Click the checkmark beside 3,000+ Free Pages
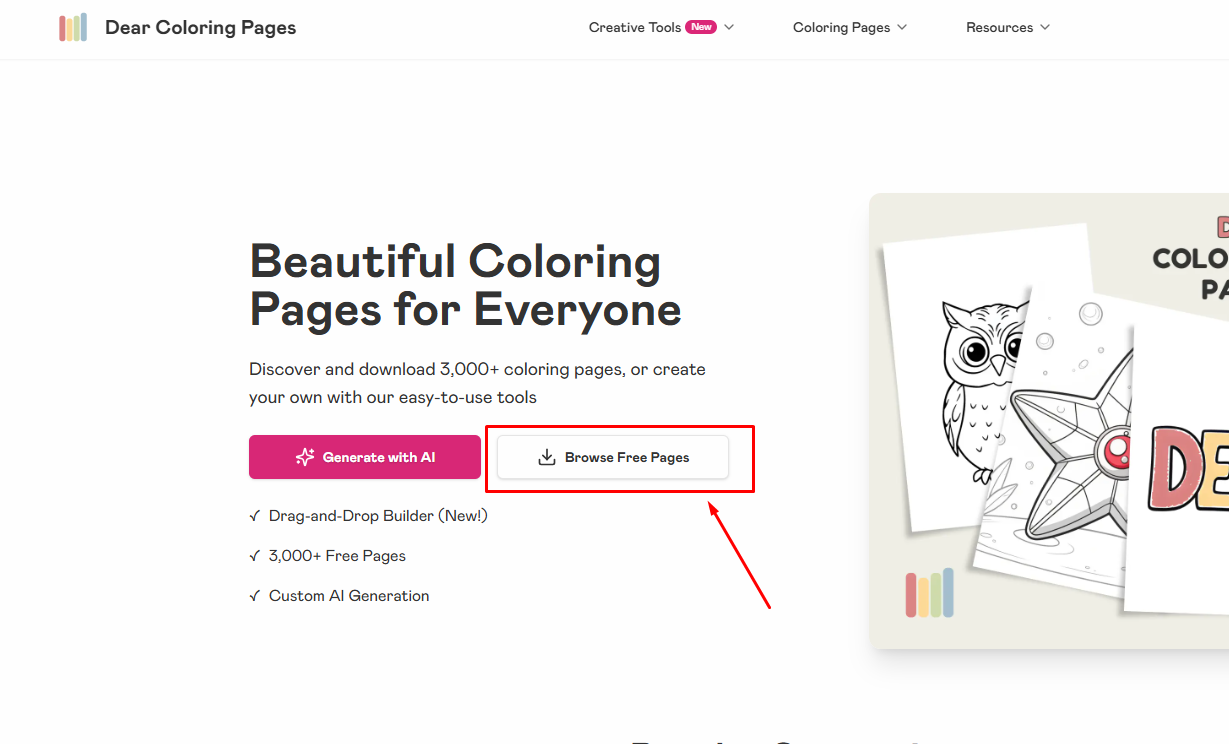Viewport: 1229px width, 744px height. [255, 556]
